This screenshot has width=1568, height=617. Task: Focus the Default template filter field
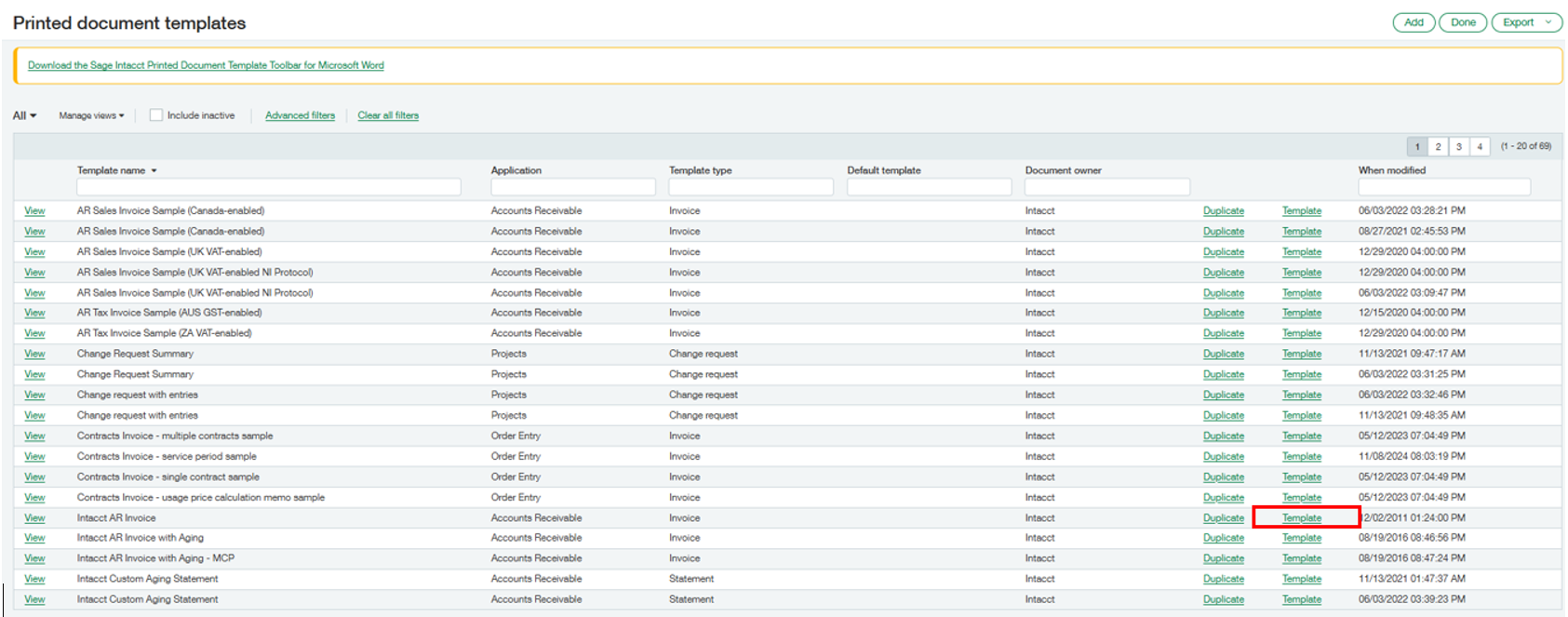point(929,187)
